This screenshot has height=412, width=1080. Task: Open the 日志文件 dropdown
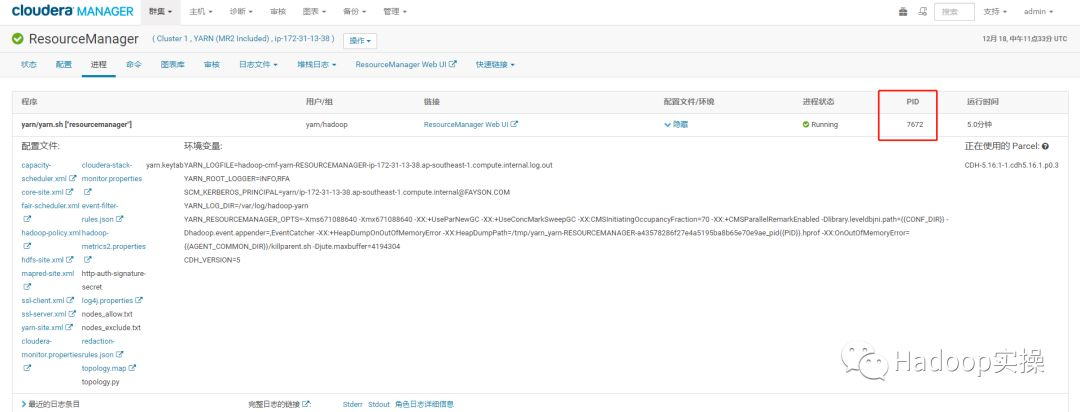(x=258, y=64)
